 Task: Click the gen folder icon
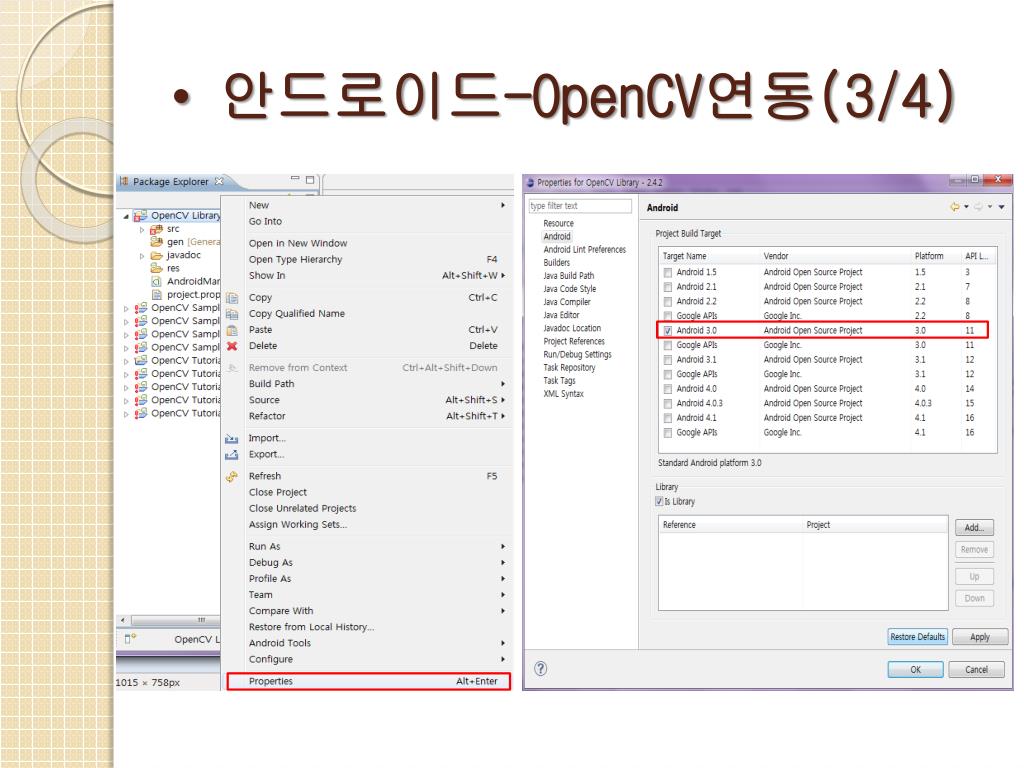click(x=156, y=242)
